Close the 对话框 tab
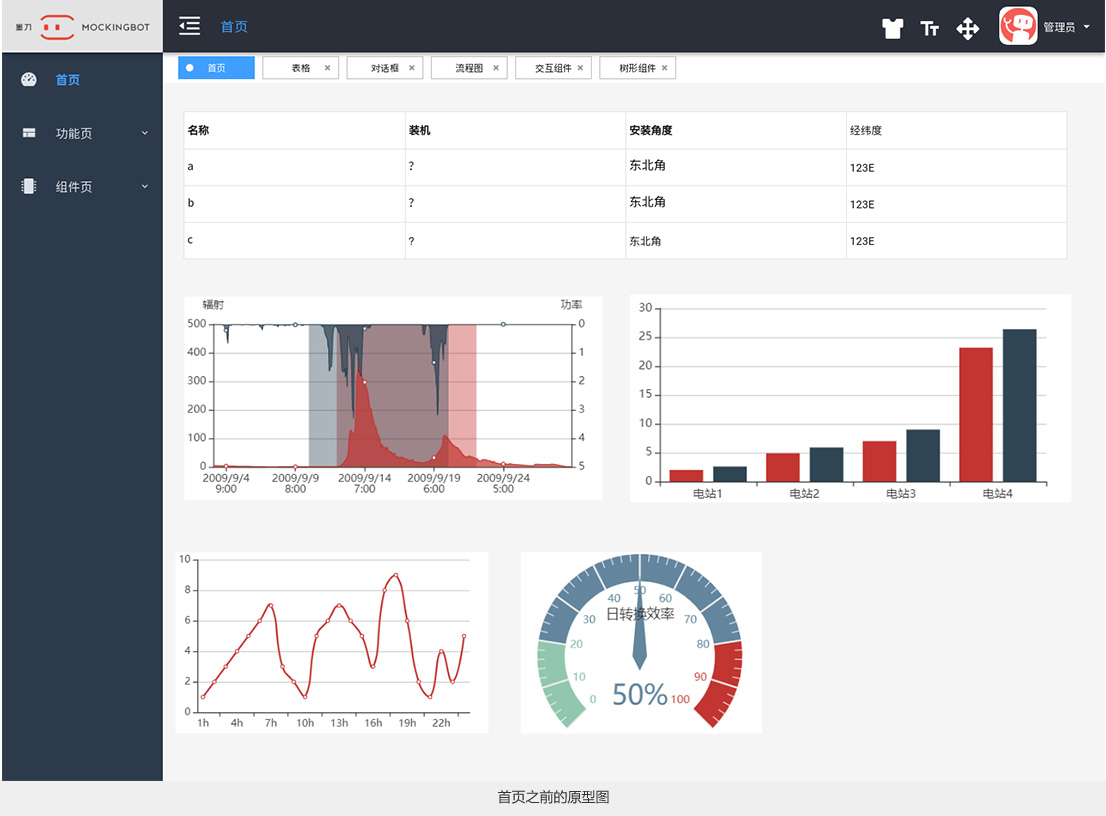Viewport: 1106px width, 816px height. pos(412,68)
